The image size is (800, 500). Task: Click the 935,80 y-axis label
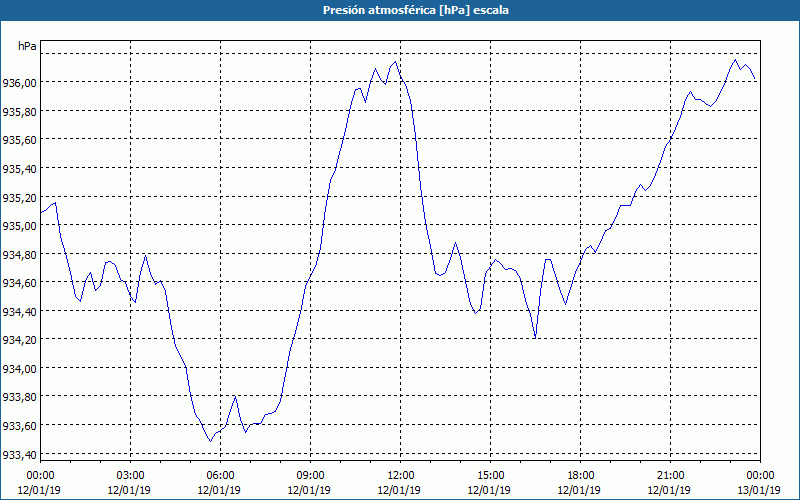[x=19, y=111]
